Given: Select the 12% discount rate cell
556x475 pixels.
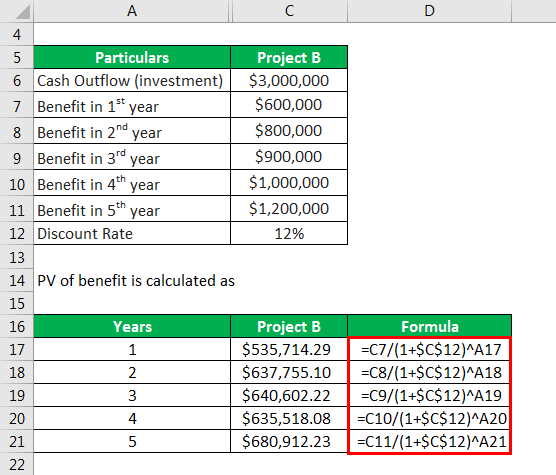Looking at the screenshot, I should pyautogui.click(x=289, y=234).
